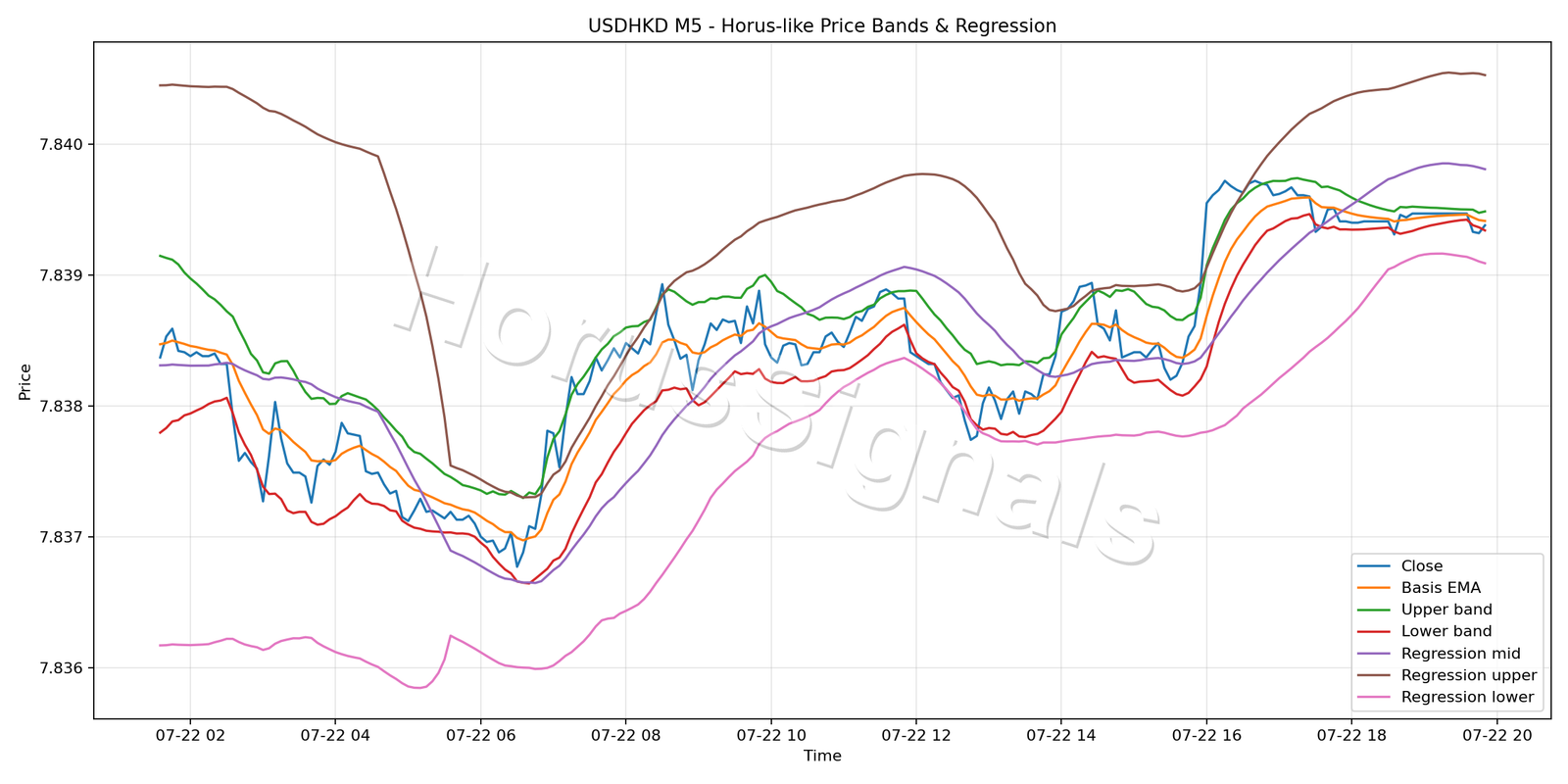
Task: Click the '07-22 10' time axis label
Action: (x=771, y=735)
